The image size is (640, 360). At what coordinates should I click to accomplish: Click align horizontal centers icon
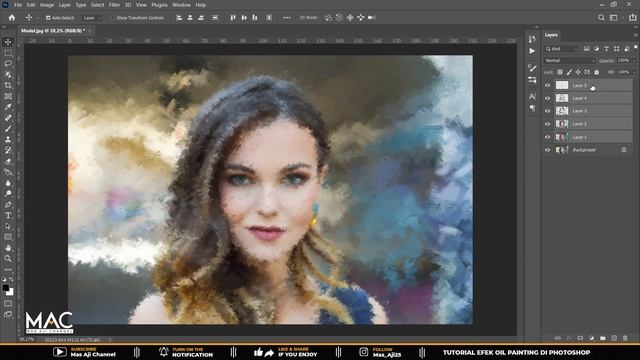point(190,18)
